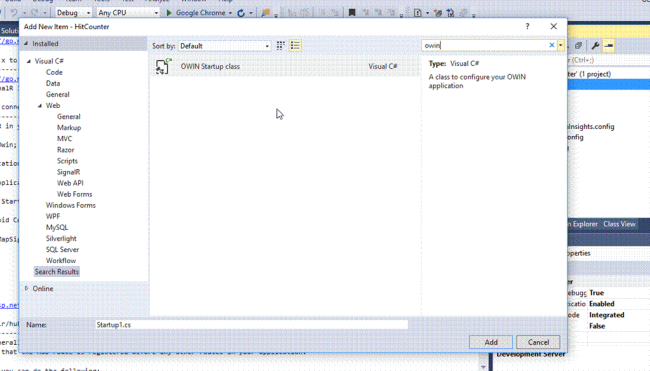Select the Silverlight category

tap(61, 238)
